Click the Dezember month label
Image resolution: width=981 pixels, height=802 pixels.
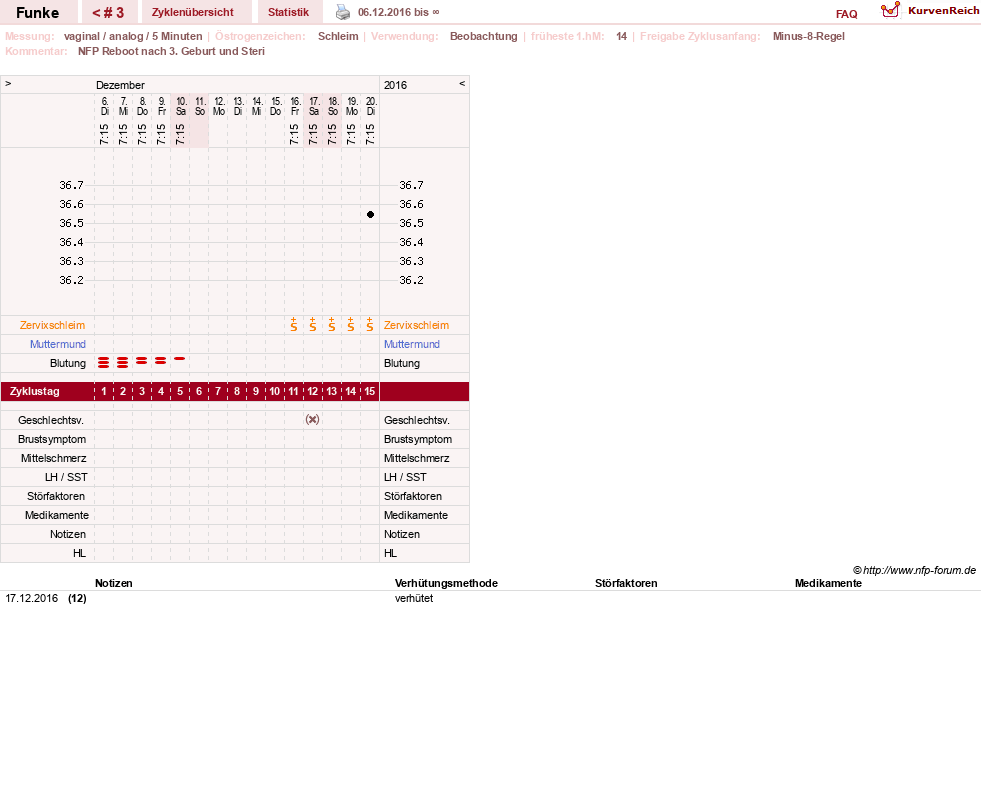tap(120, 85)
